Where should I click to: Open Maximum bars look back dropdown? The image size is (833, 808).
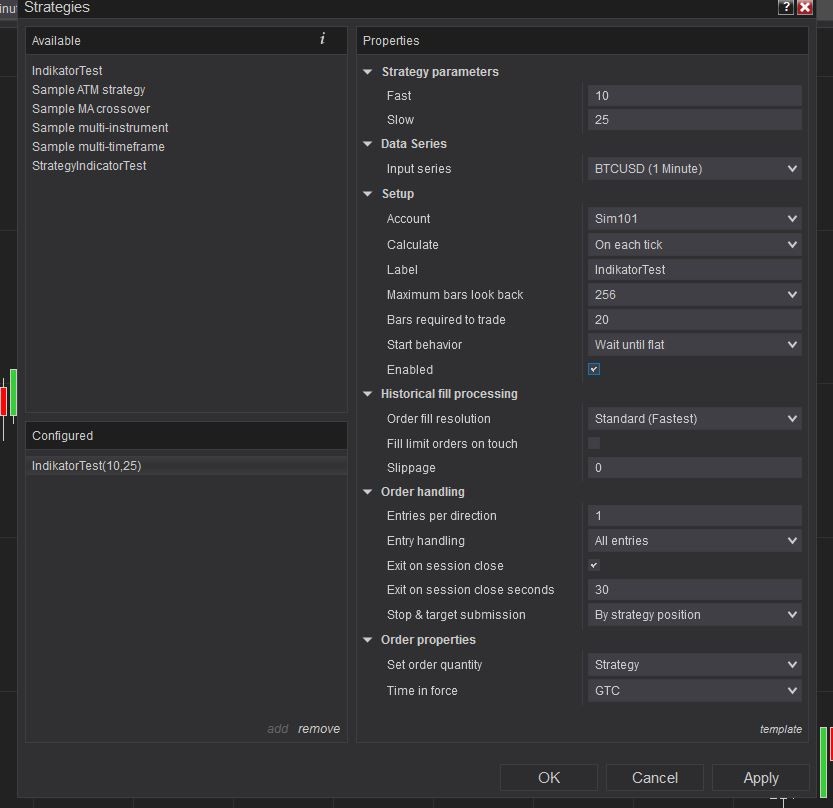[x=694, y=295]
